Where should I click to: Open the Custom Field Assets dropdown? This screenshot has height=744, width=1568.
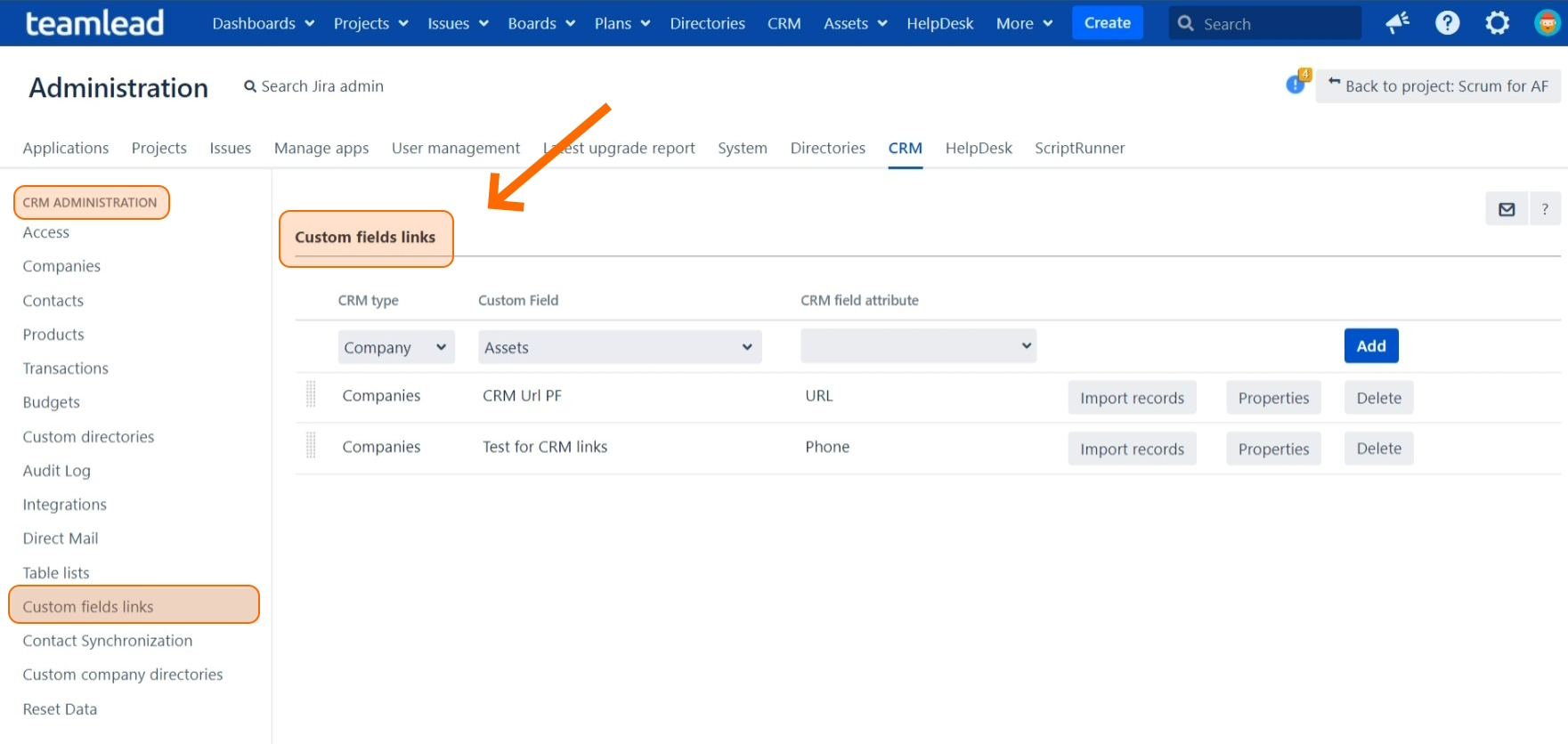(x=619, y=347)
